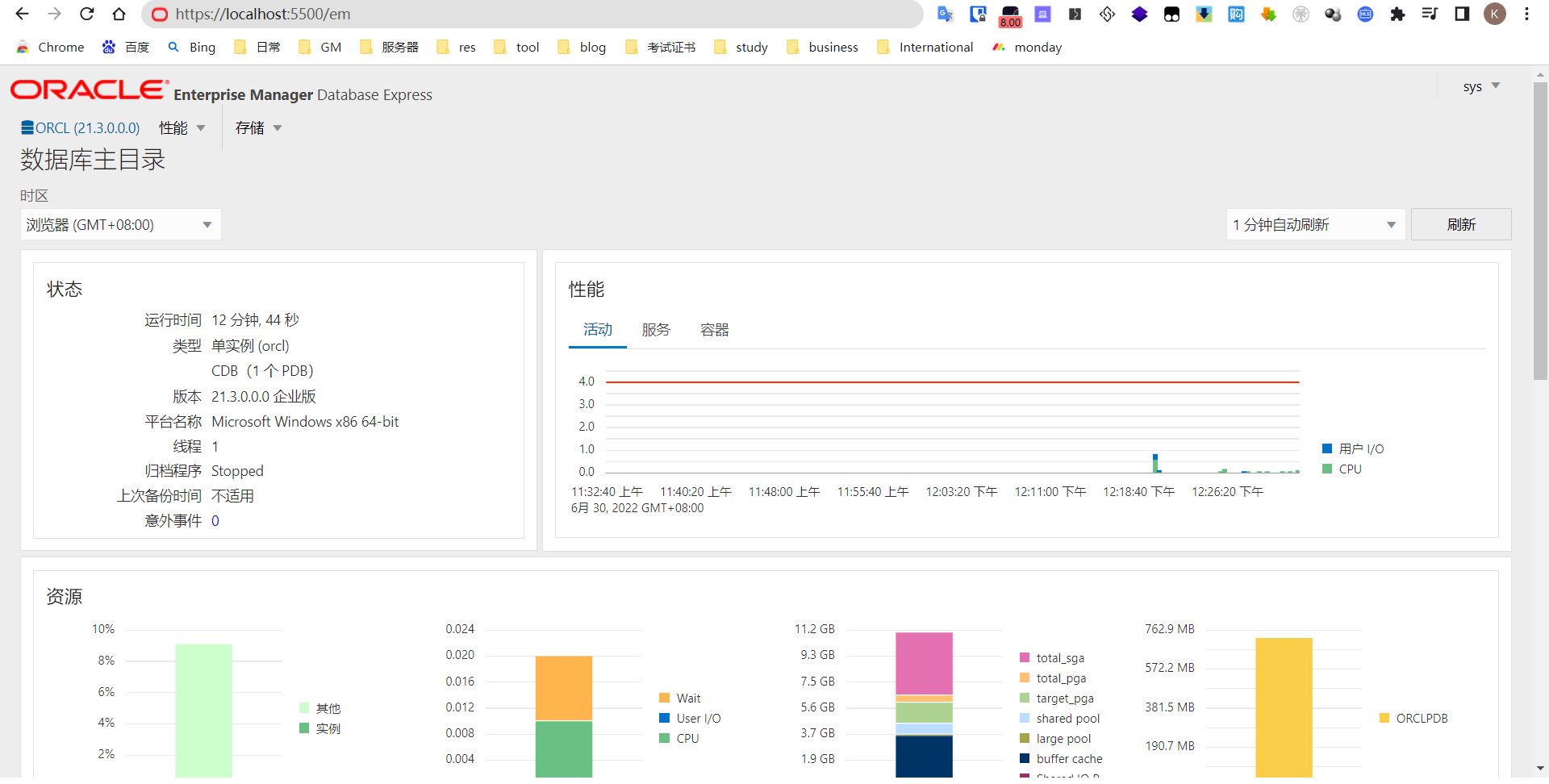Screen dimensions: 1549x784
Task: Open the tool bookmark folder
Action: (516, 48)
